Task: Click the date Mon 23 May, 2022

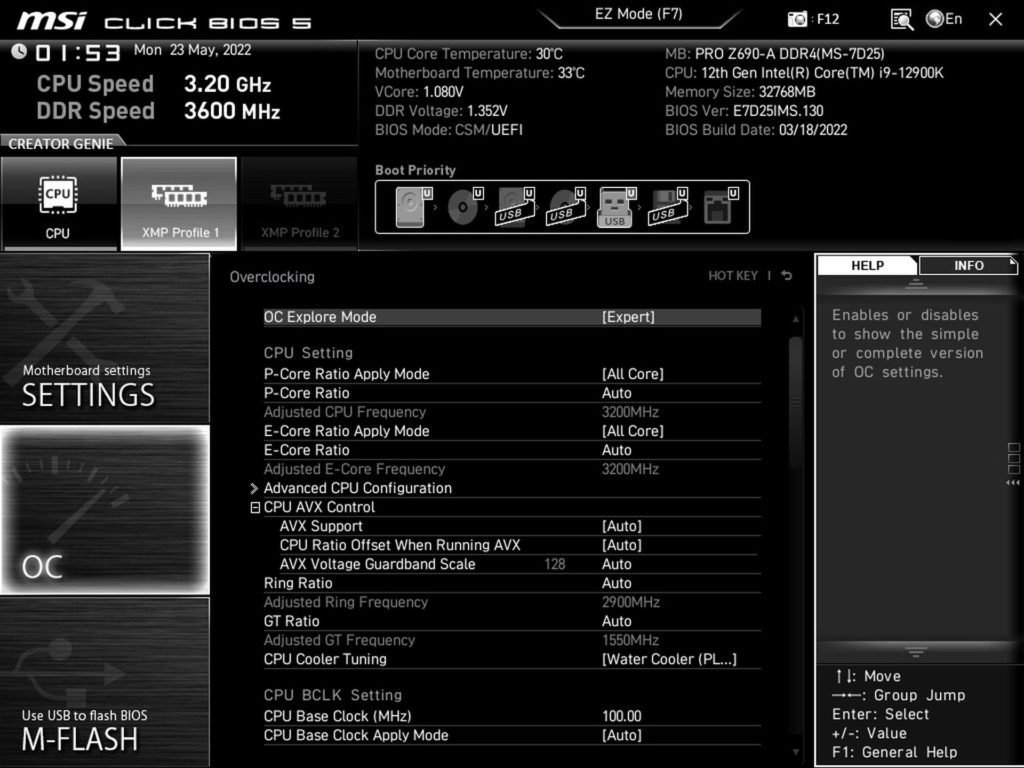Action: [x=192, y=50]
